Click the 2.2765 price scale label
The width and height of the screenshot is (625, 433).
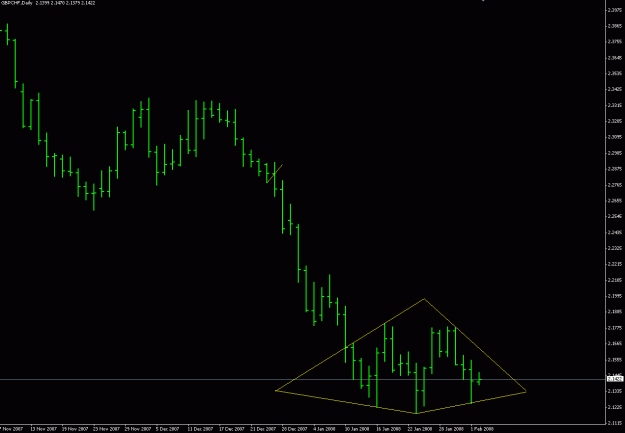[616, 185]
